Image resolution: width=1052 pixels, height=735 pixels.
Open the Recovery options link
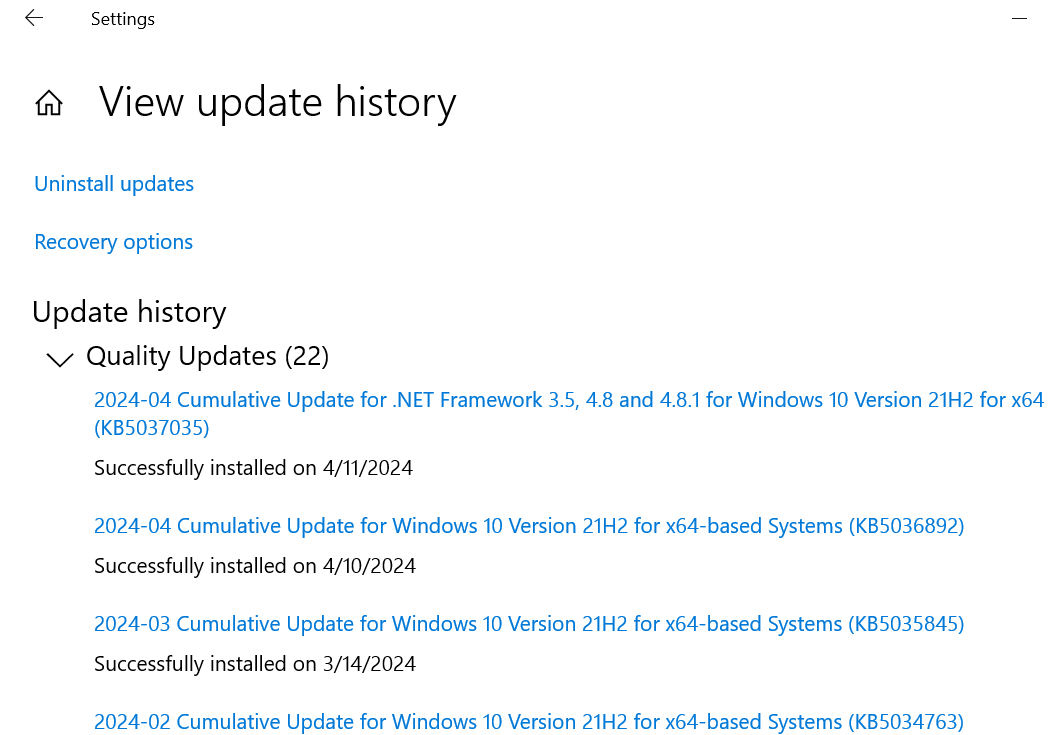point(113,242)
